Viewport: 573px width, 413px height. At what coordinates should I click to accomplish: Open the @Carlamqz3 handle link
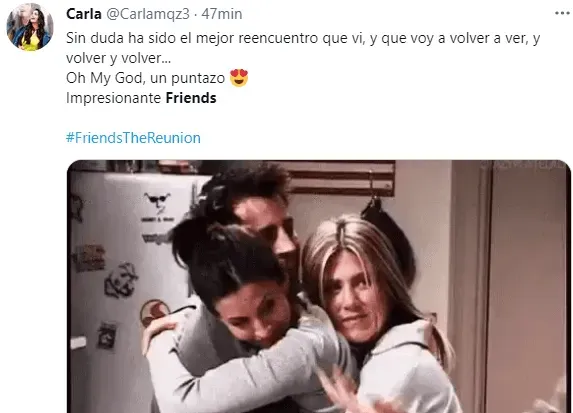pyautogui.click(x=148, y=14)
